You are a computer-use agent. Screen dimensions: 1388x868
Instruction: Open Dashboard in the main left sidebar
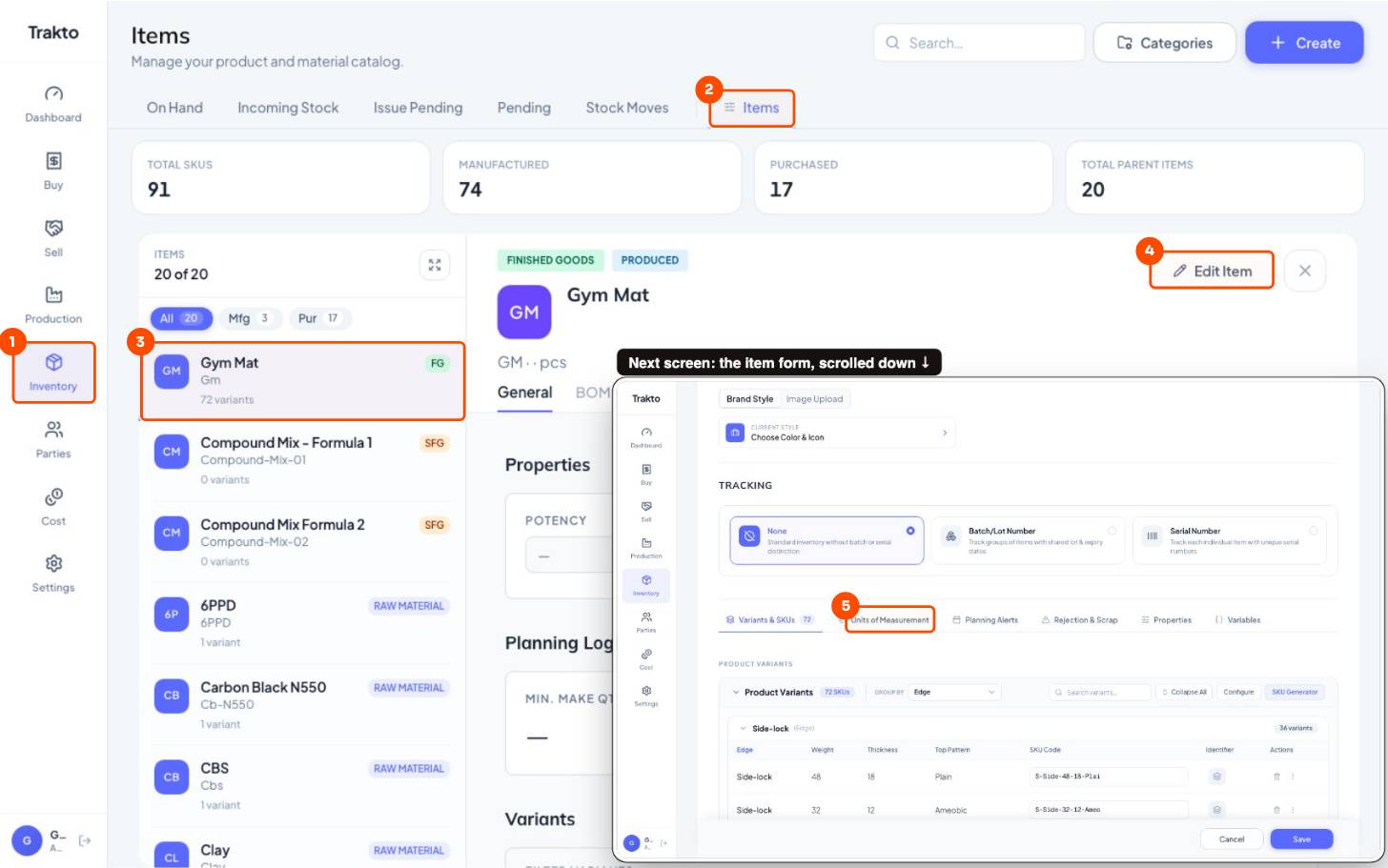(x=53, y=104)
